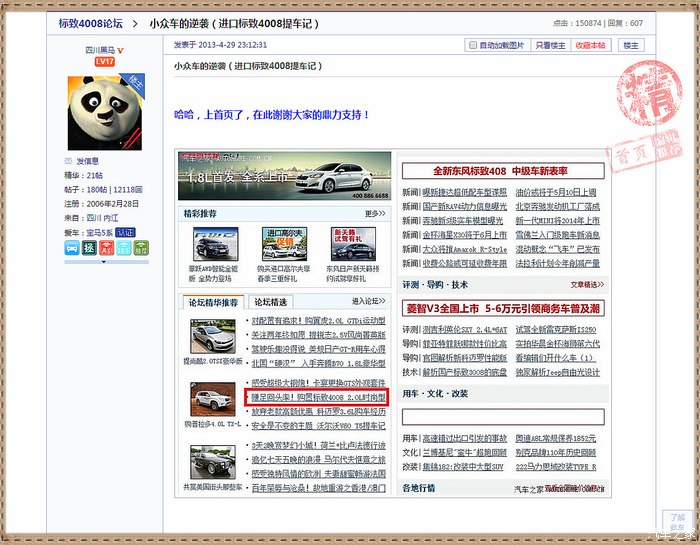This screenshot has height=545, width=700.
Task: Click the dark green badge icon
Action: coord(91,249)
